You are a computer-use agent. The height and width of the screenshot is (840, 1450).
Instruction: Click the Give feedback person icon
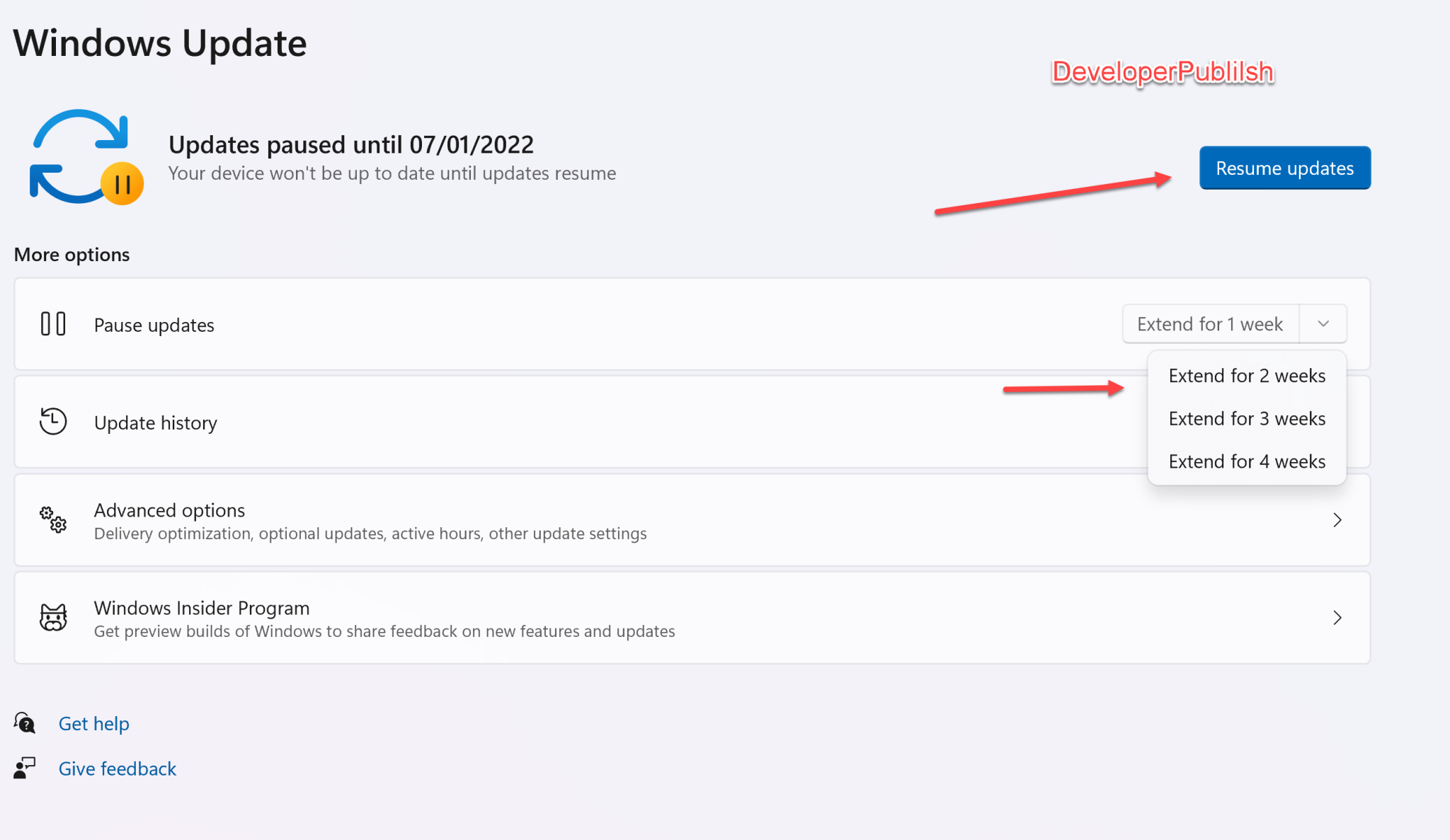25,768
